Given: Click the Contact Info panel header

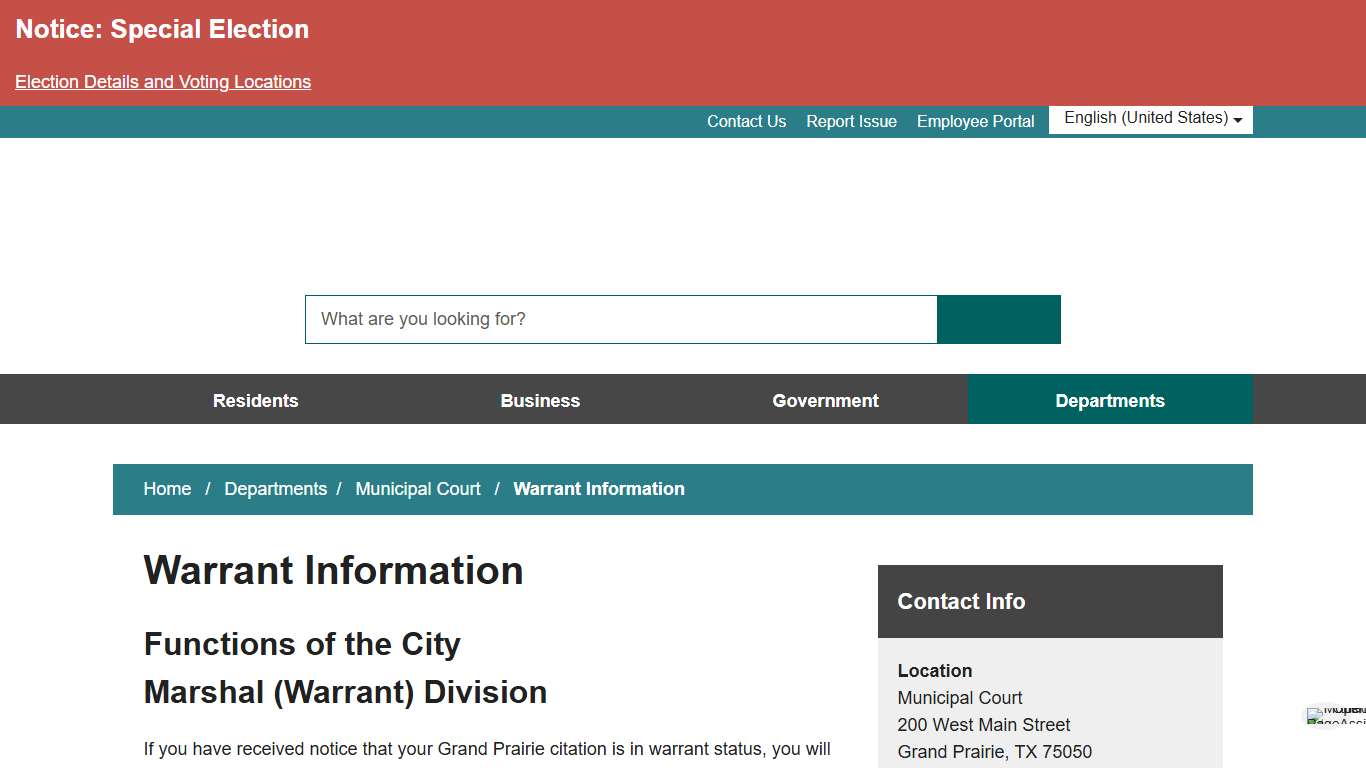Looking at the screenshot, I should 961,601.
